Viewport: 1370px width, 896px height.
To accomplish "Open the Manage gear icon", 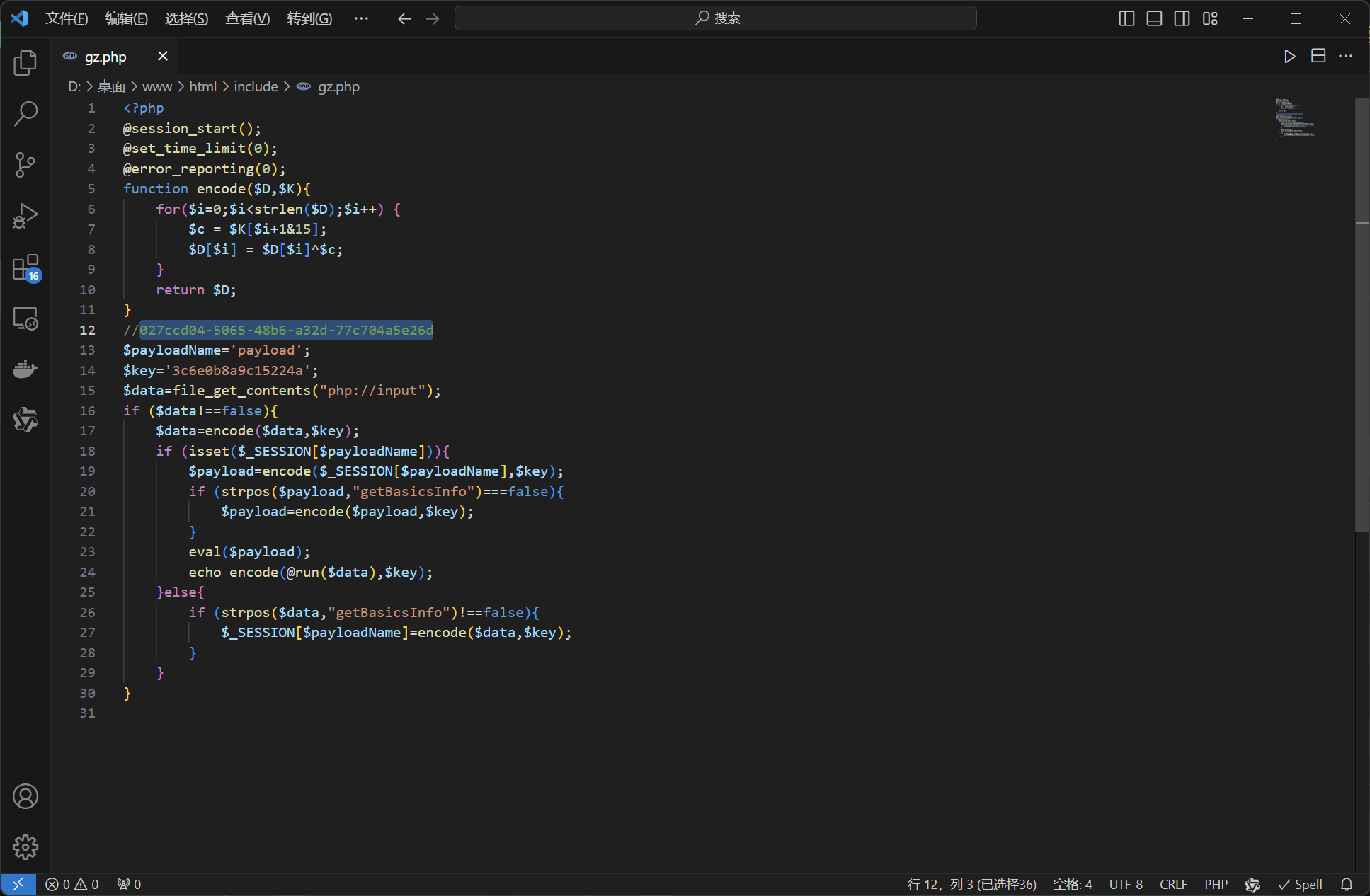I will [x=25, y=847].
